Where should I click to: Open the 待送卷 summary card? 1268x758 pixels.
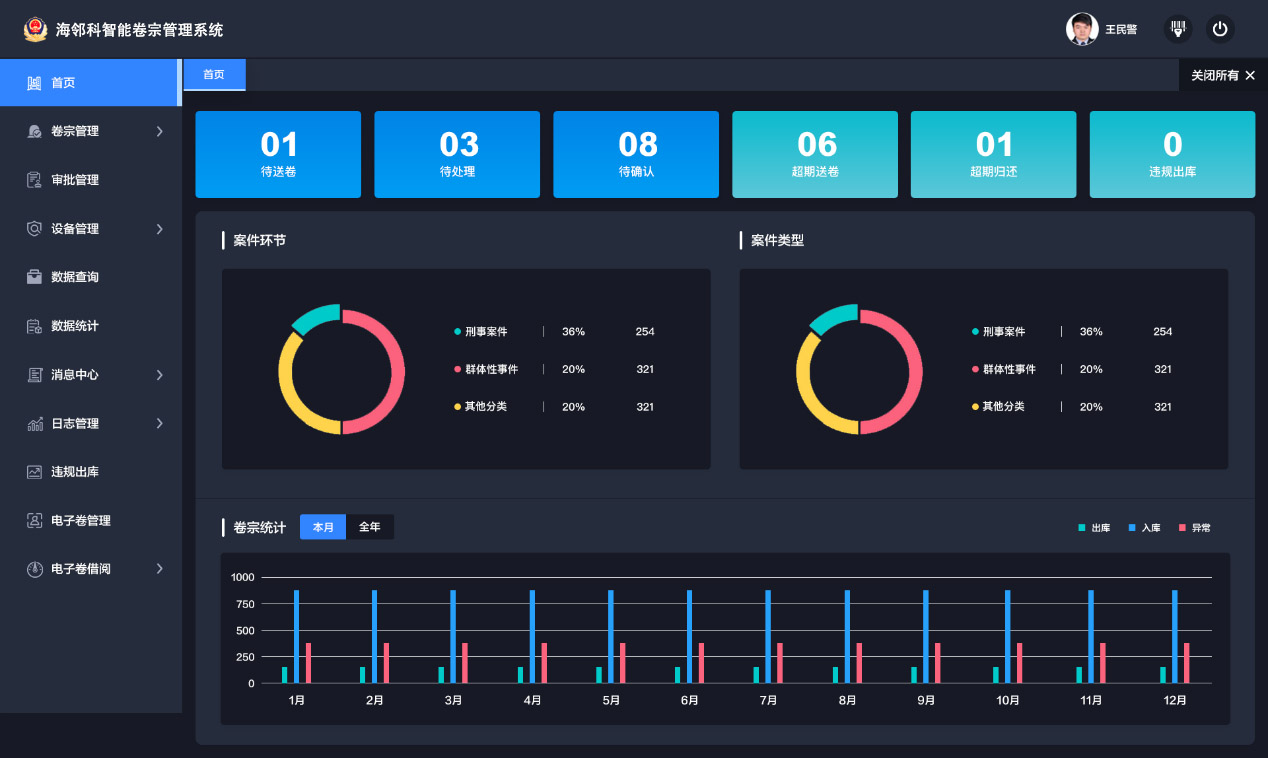(x=278, y=154)
